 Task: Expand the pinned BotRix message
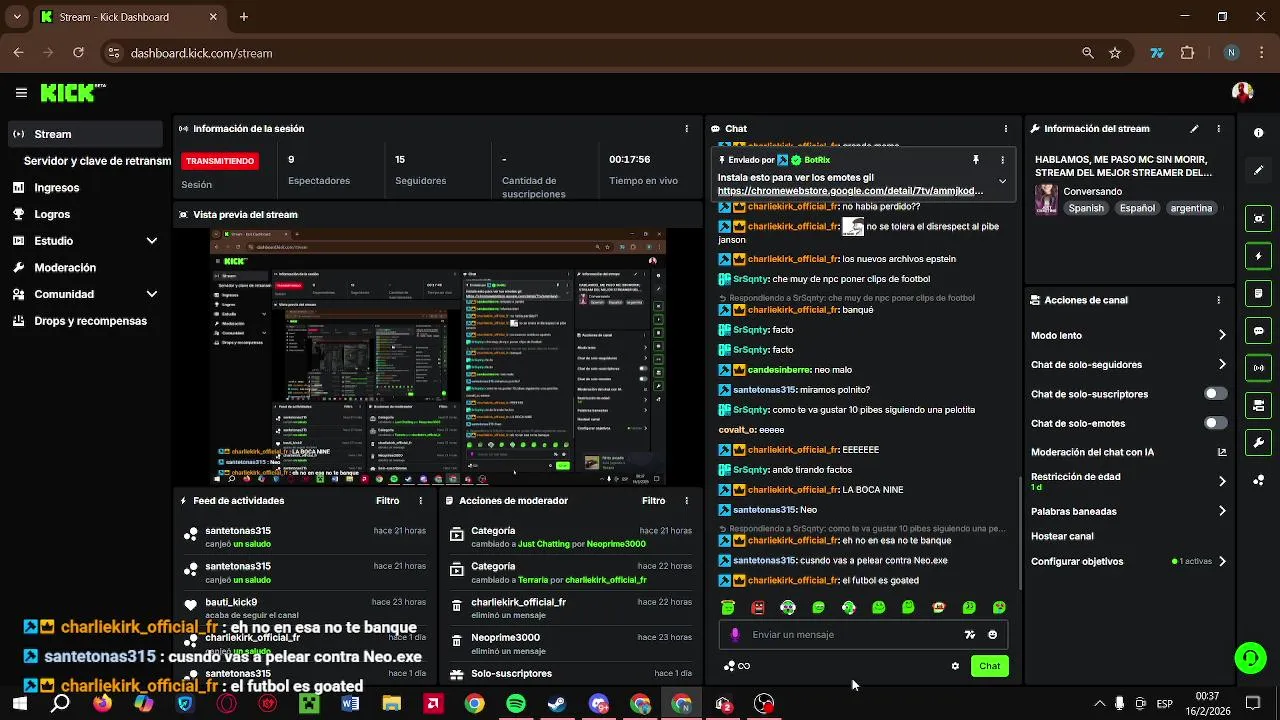[x=1002, y=181]
